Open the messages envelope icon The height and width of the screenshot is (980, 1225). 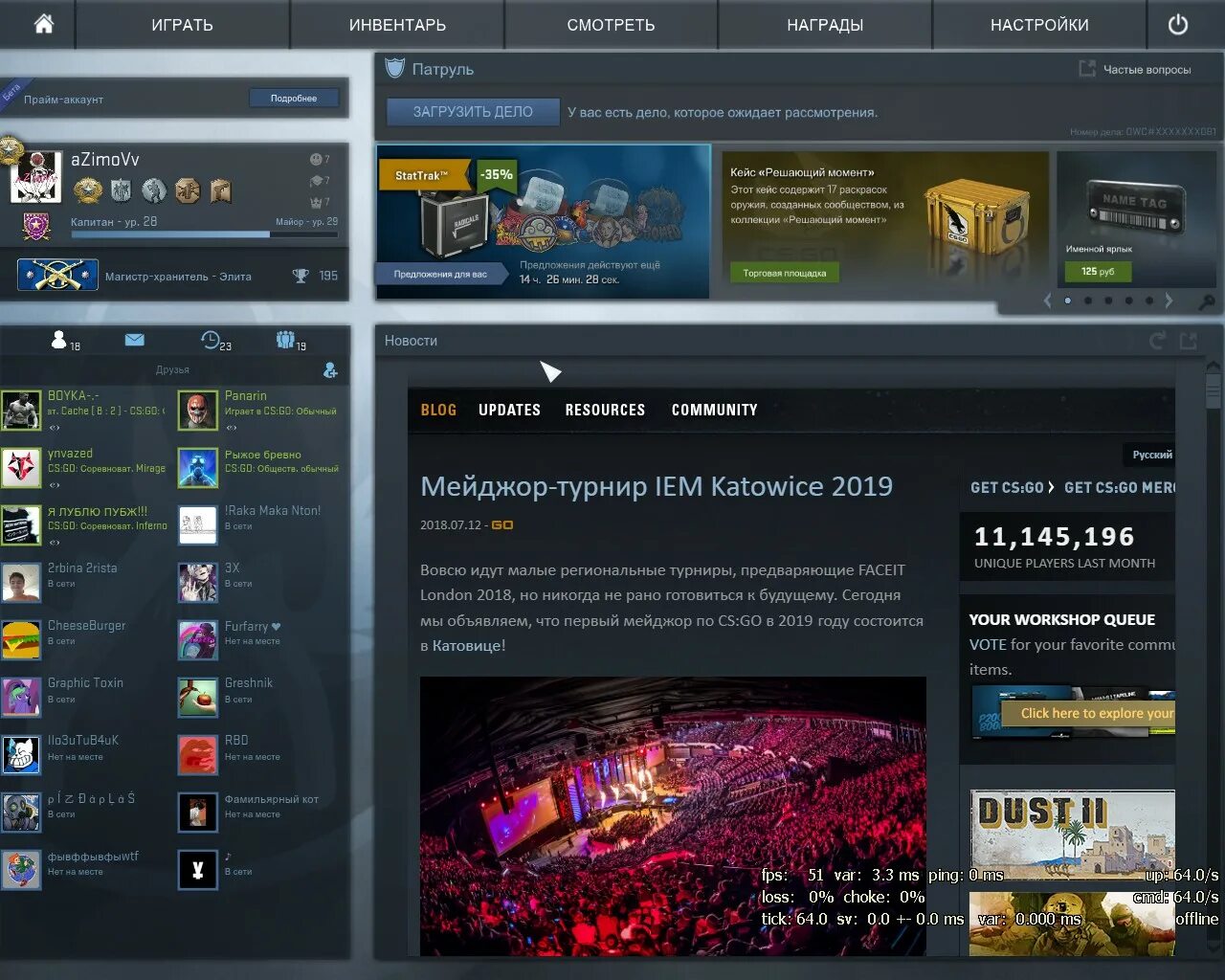point(134,340)
